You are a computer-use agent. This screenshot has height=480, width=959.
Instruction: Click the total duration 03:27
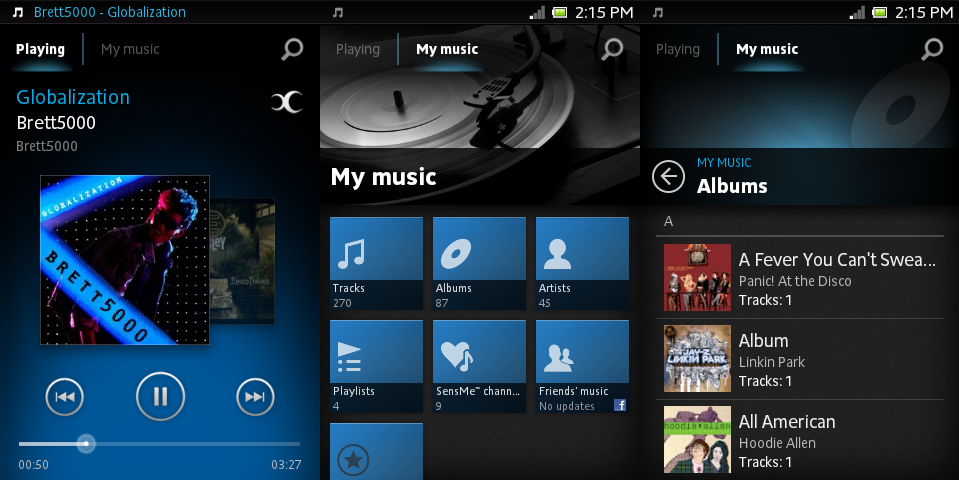click(x=286, y=465)
